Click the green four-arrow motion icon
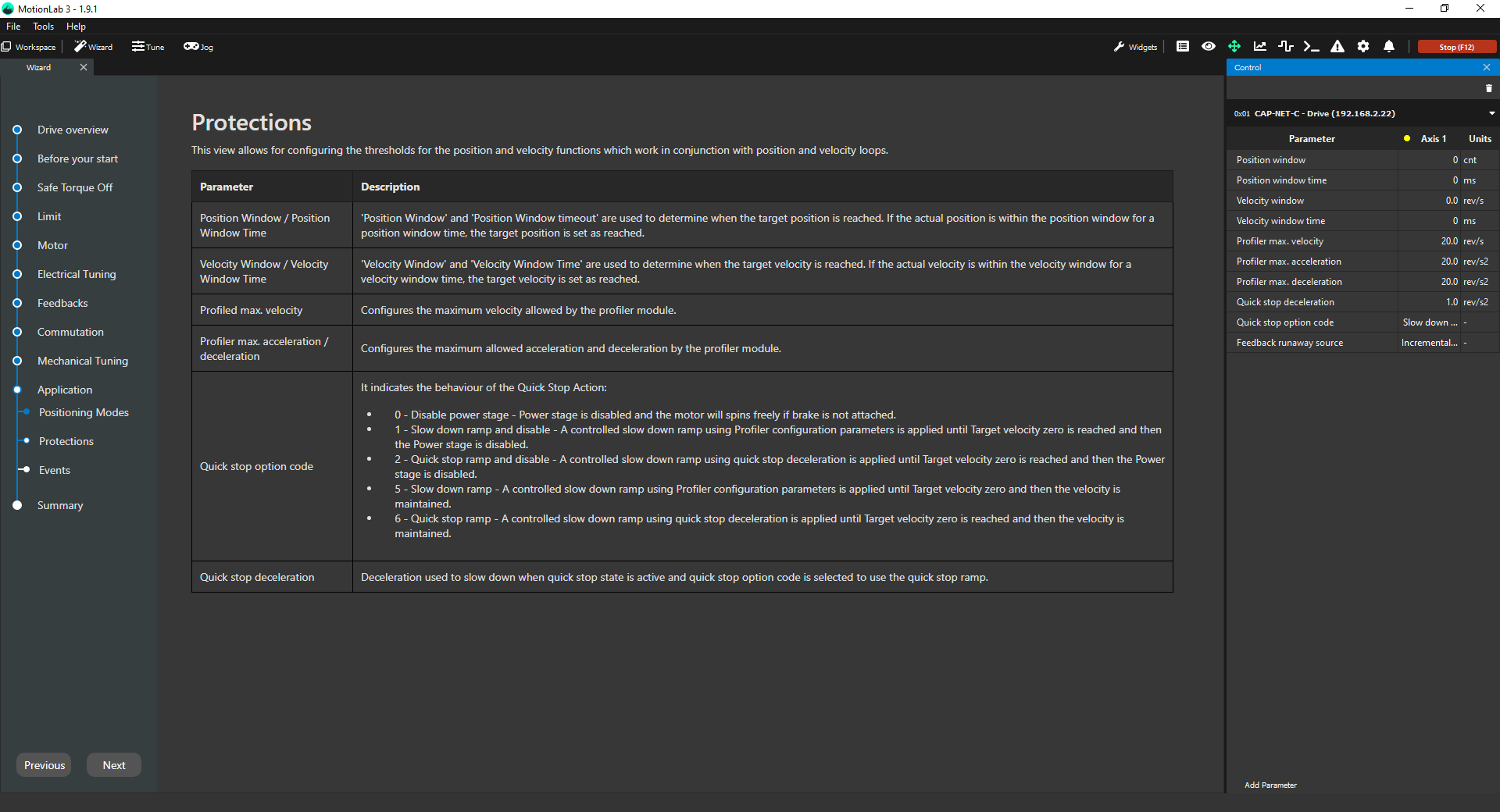The image size is (1500, 812). 1234,47
